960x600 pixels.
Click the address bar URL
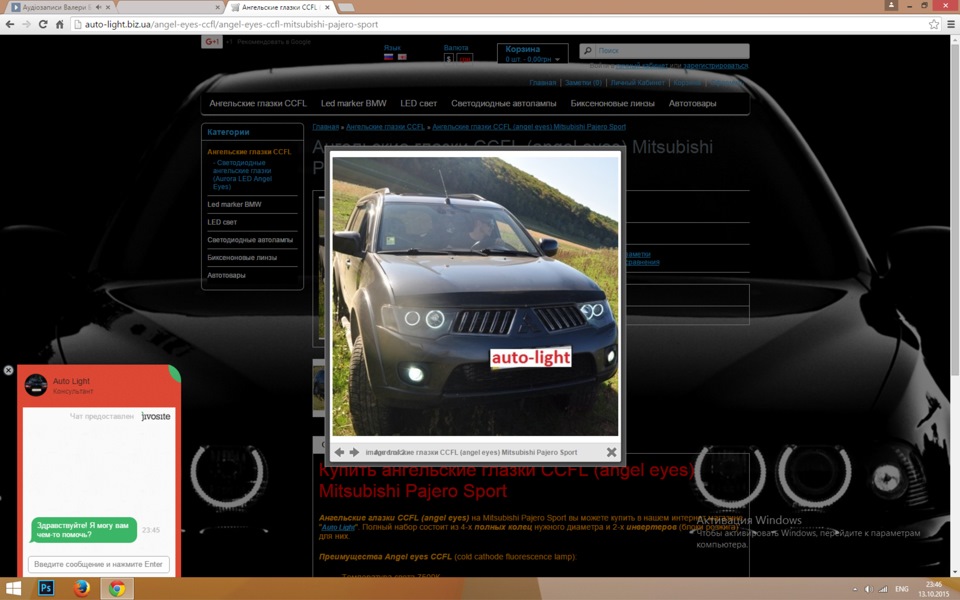pos(231,24)
